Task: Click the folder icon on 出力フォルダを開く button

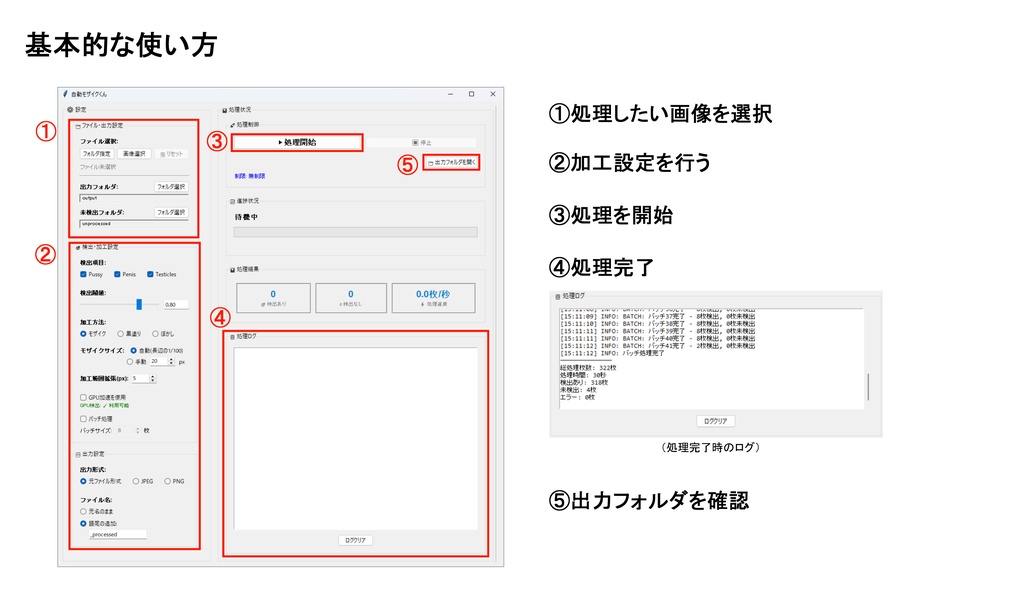Action: [430, 164]
